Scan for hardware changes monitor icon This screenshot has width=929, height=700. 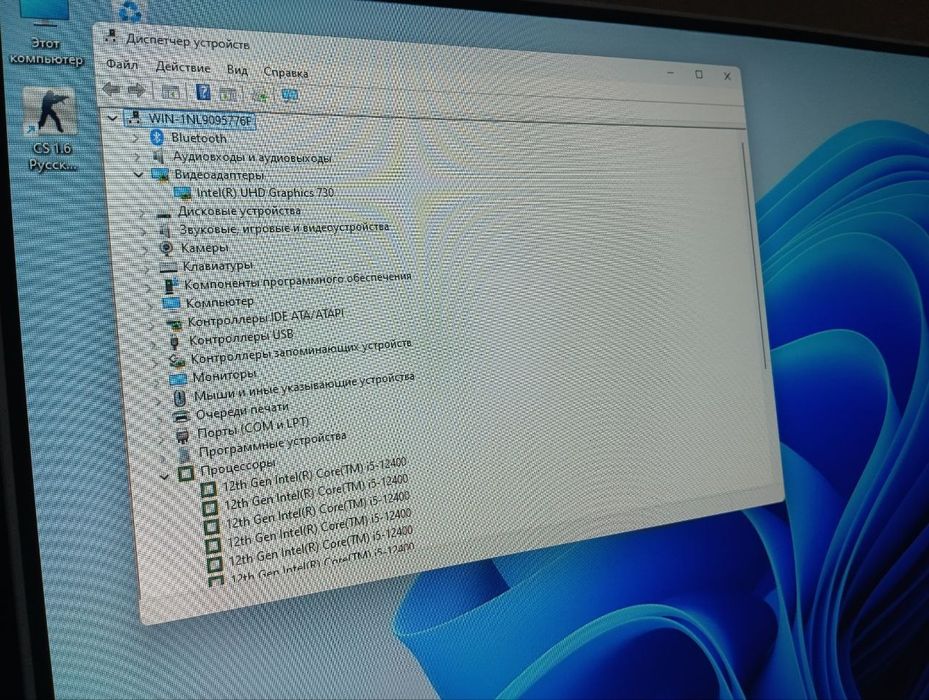[290, 95]
